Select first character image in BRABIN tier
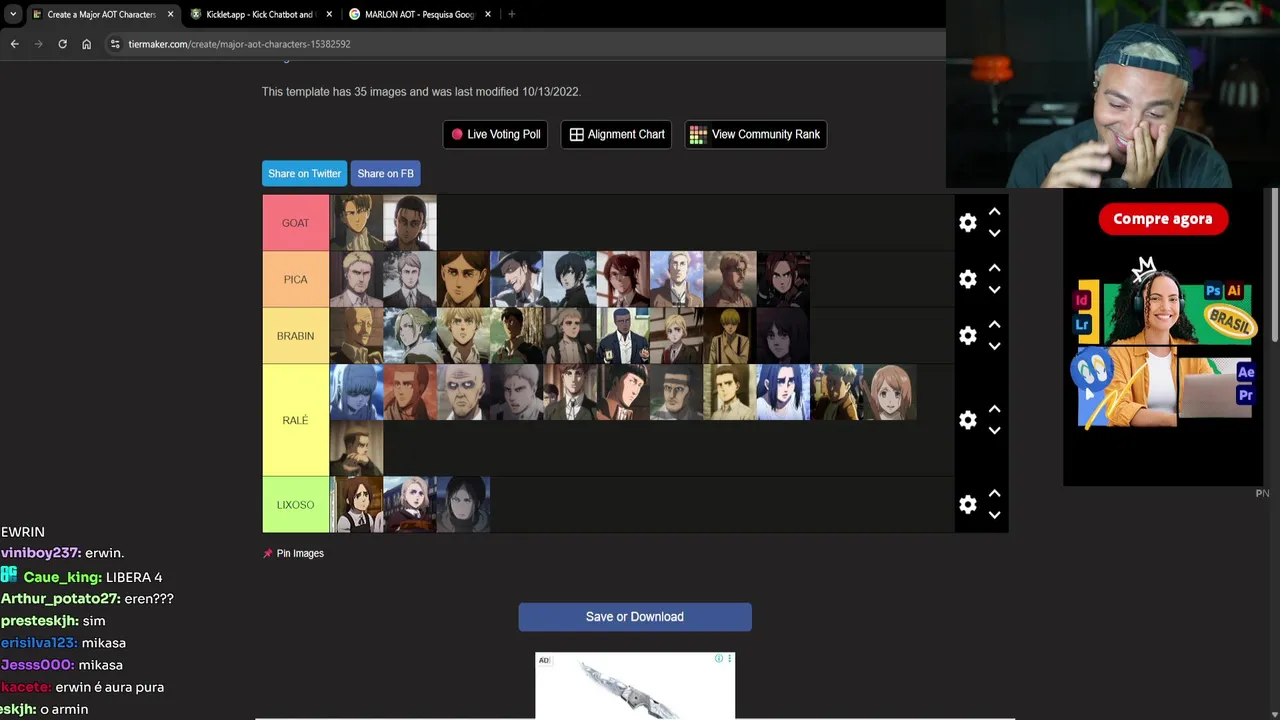1280x720 pixels. (357, 336)
